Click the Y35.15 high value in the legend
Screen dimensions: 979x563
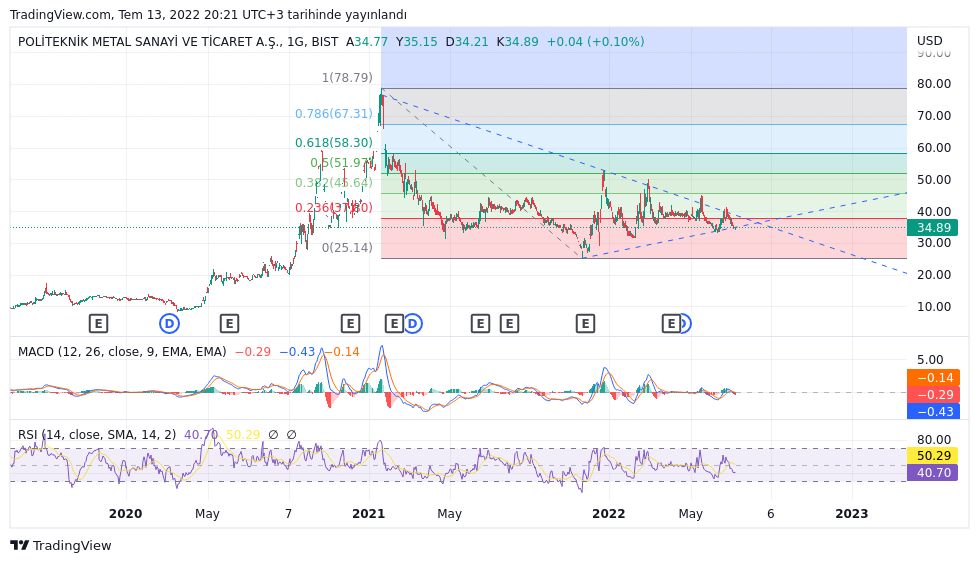(416, 42)
